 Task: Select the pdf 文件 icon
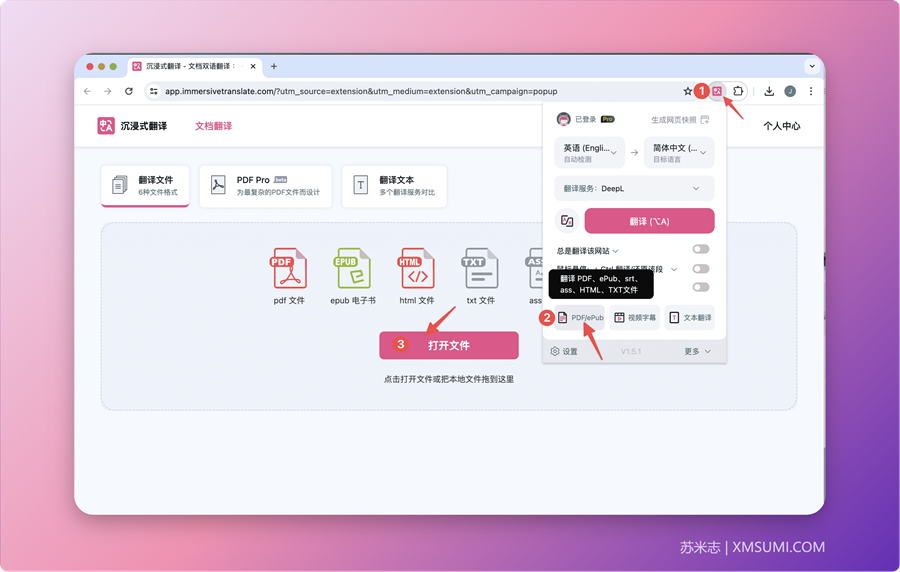(x=289, y=269)
